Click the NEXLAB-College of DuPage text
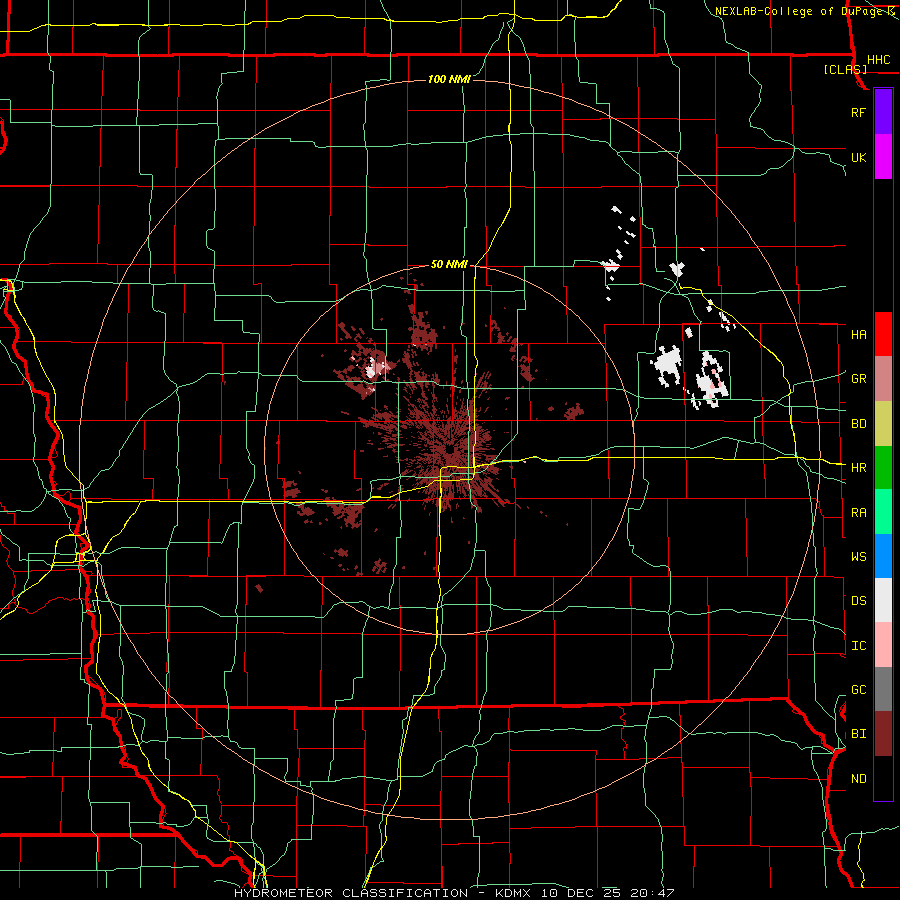Image resolution: width=900 pixels, height=900 pixels. coord(799,11)
